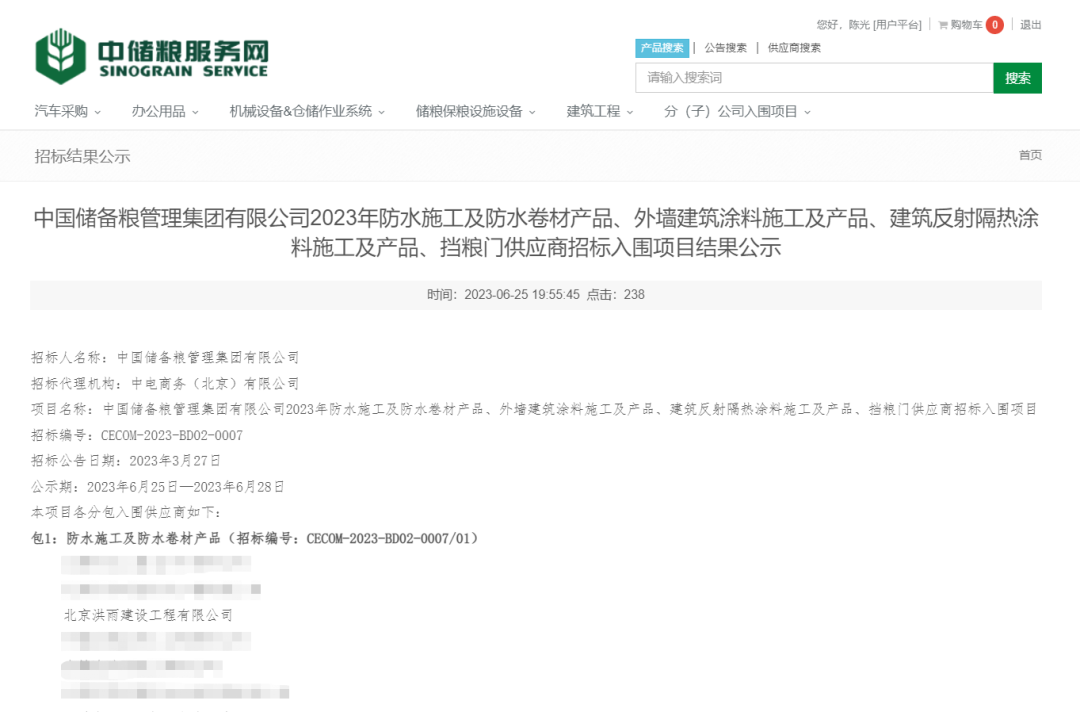Open the 用户平台 link

click(897, 25)
